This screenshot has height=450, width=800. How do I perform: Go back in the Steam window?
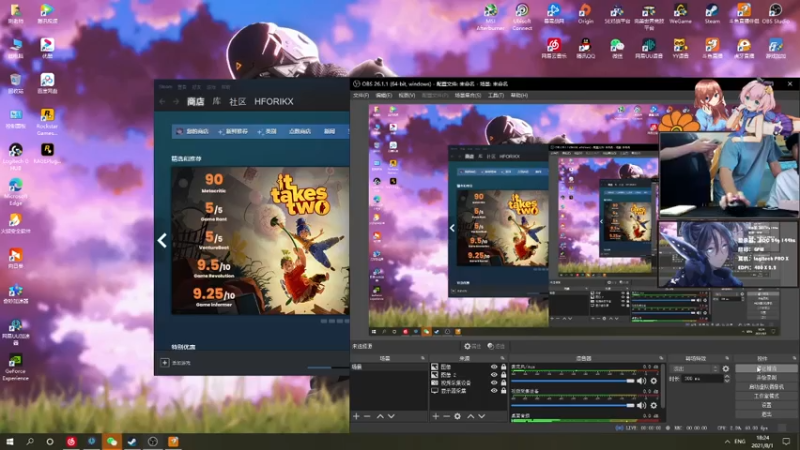point(162,102)
